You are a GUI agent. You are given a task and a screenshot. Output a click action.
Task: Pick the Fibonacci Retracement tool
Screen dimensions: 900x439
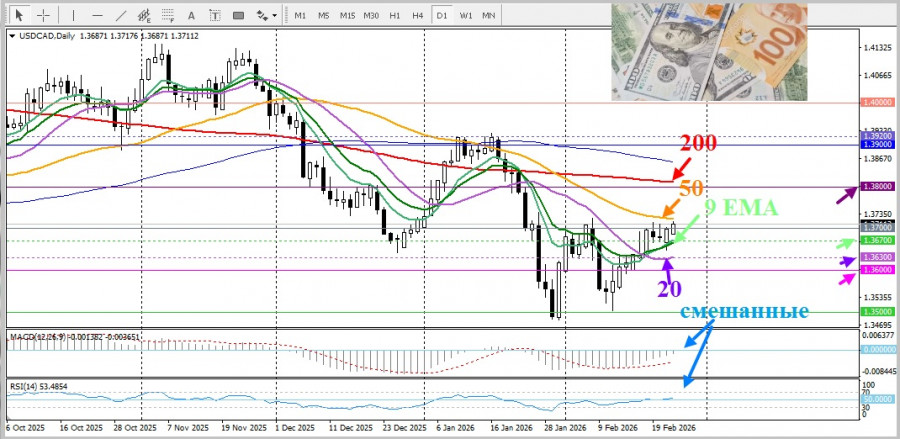[x=168, y=15]
